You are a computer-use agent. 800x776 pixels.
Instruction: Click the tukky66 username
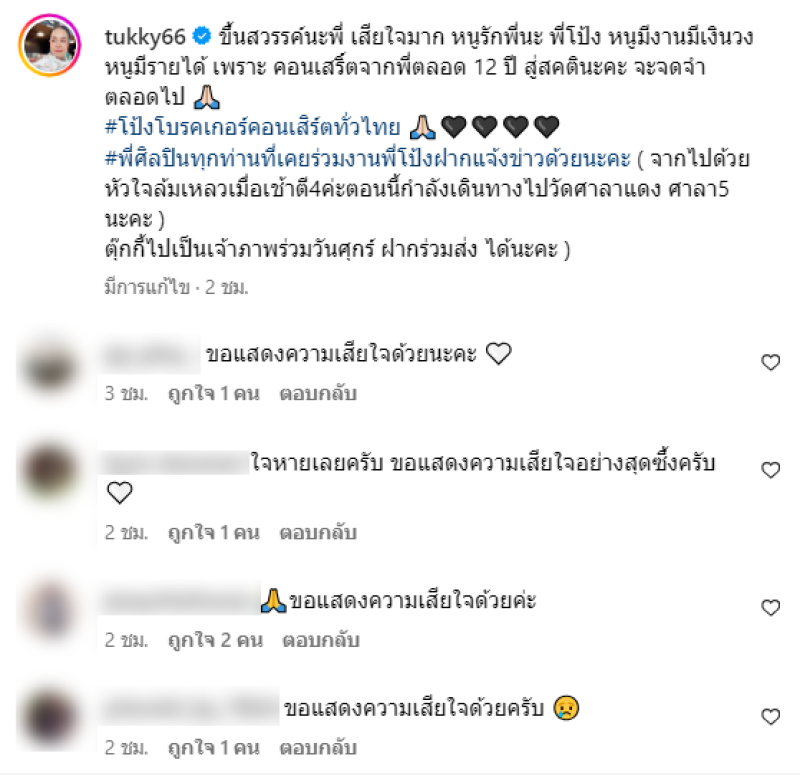point(145,37)
